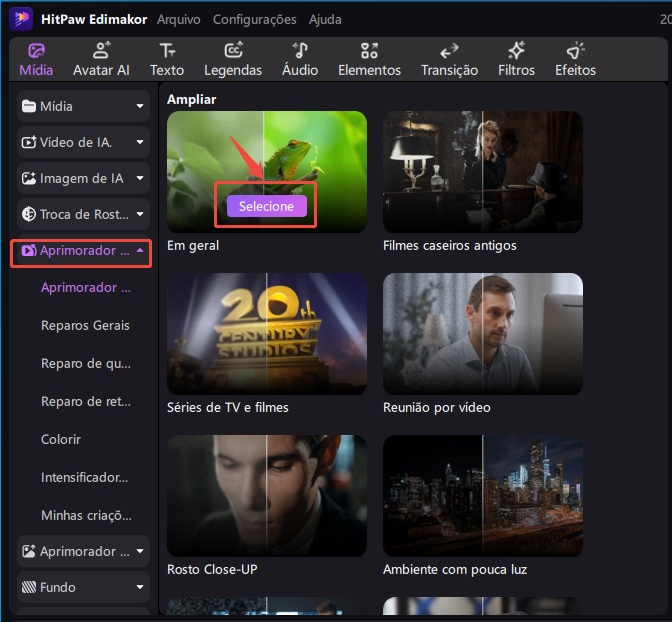Click the Mídia toolbar tab
This screenshot has width=672, height=622.
click(x=36, y=59)
